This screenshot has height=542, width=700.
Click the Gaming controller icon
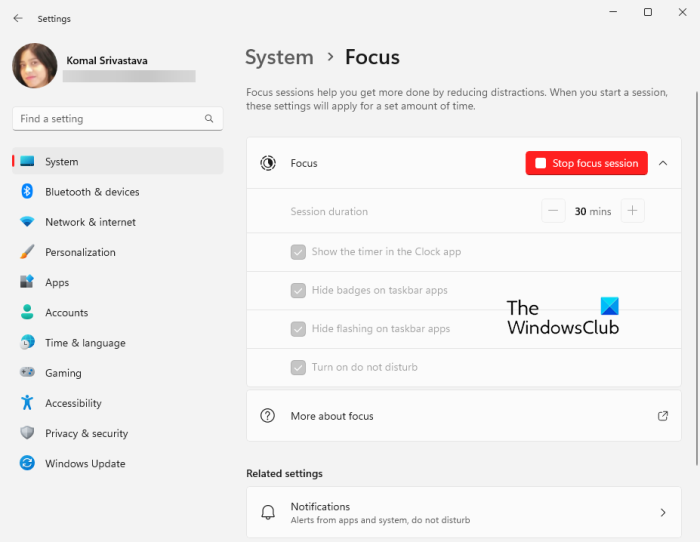[27, 373]
